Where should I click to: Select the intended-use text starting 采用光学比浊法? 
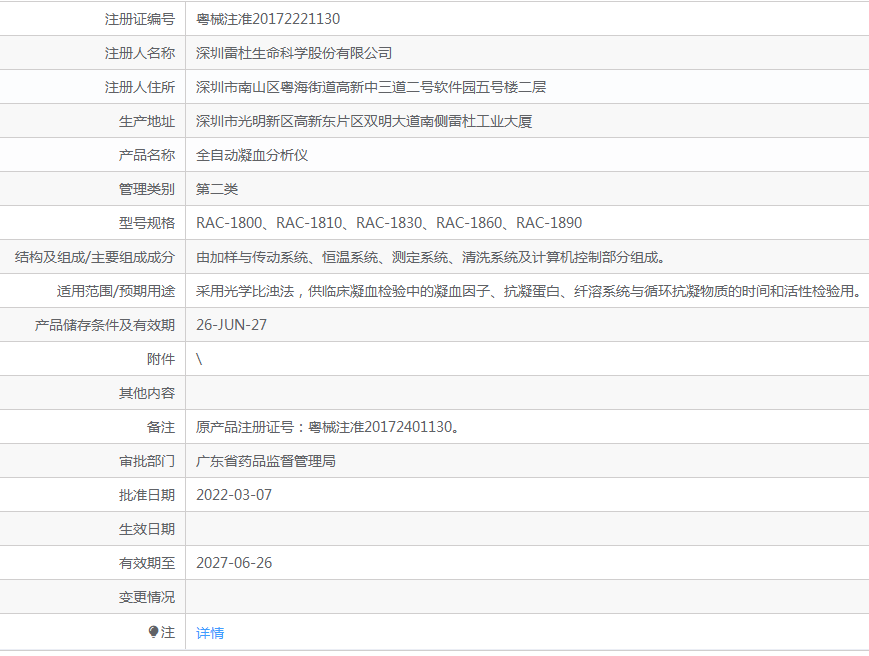[529, 291]
